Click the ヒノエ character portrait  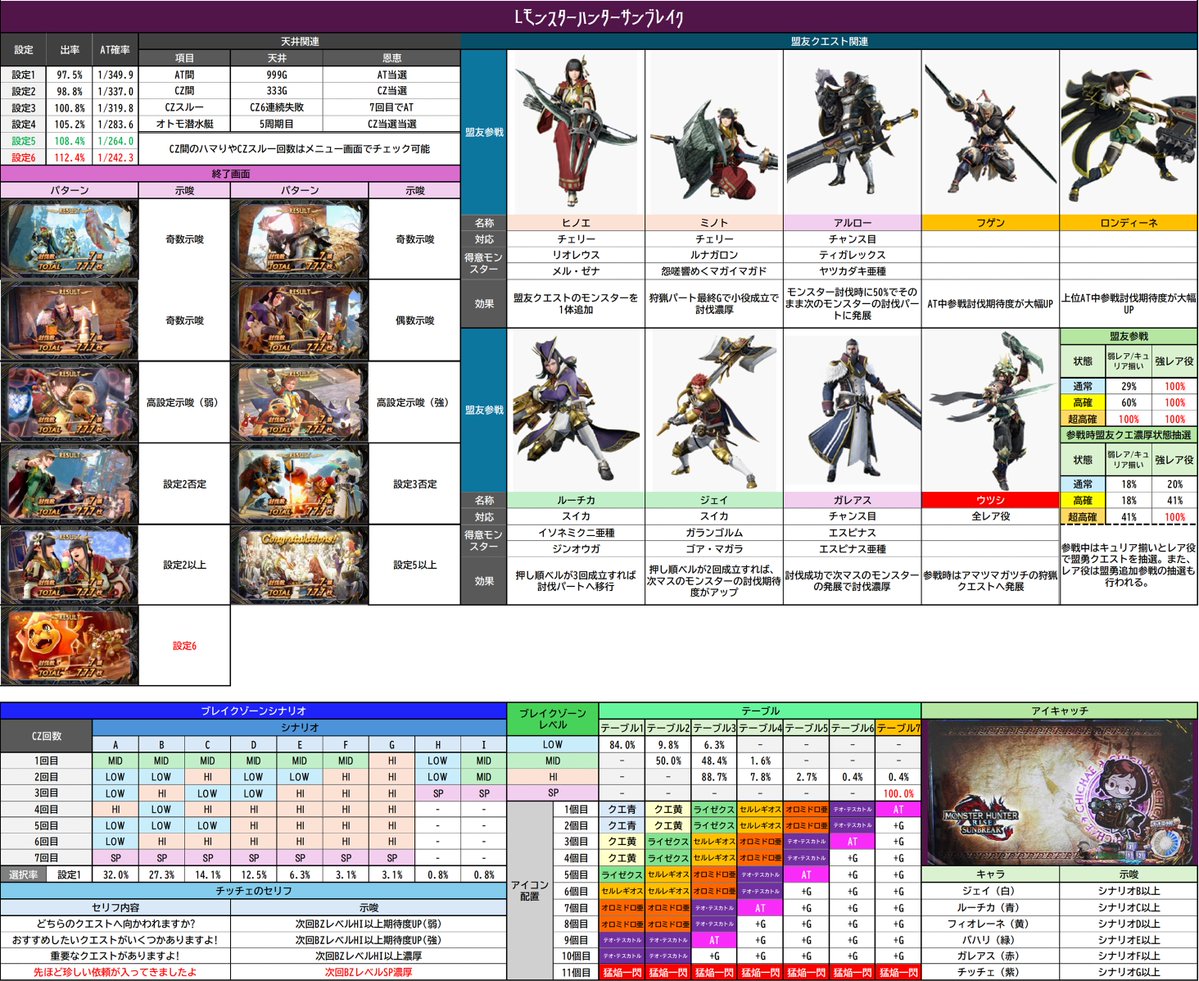(576, 132)
